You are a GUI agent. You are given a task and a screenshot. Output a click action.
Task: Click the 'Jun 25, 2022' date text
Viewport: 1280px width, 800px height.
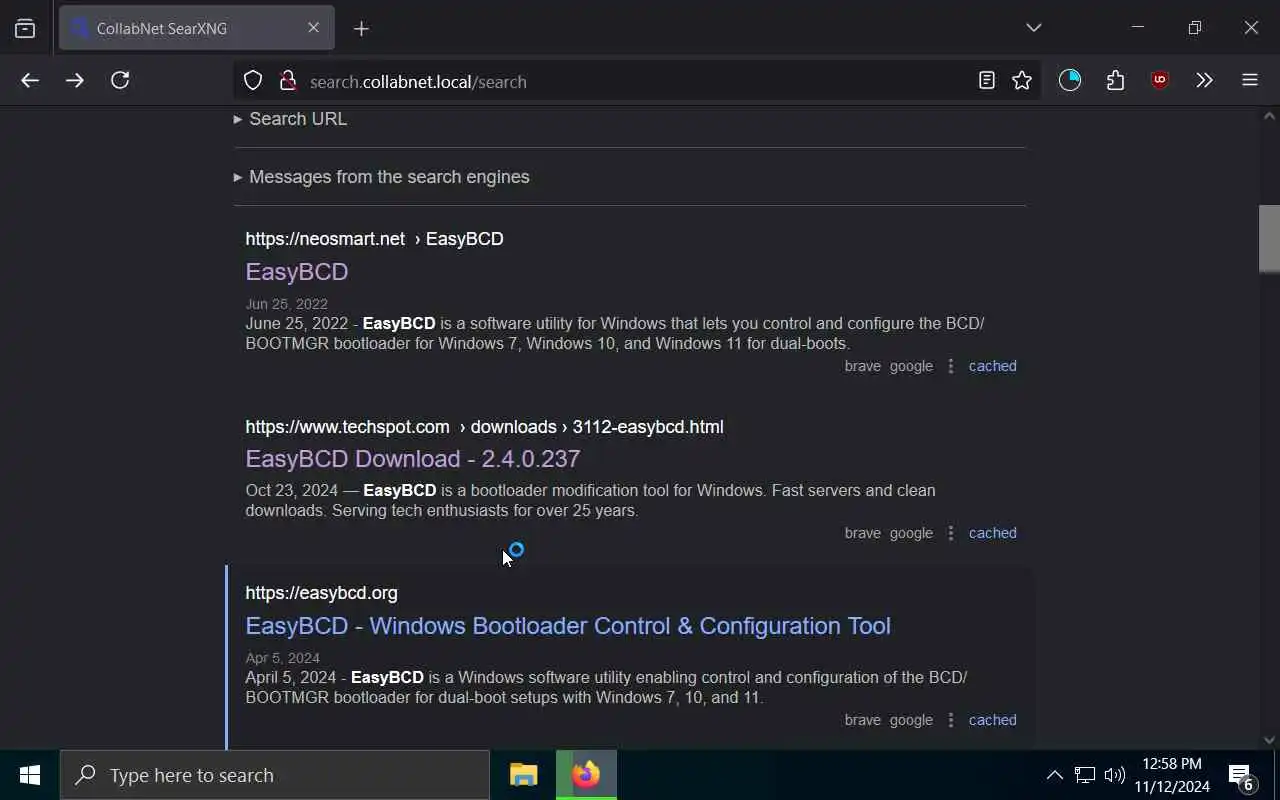[286, 304]
